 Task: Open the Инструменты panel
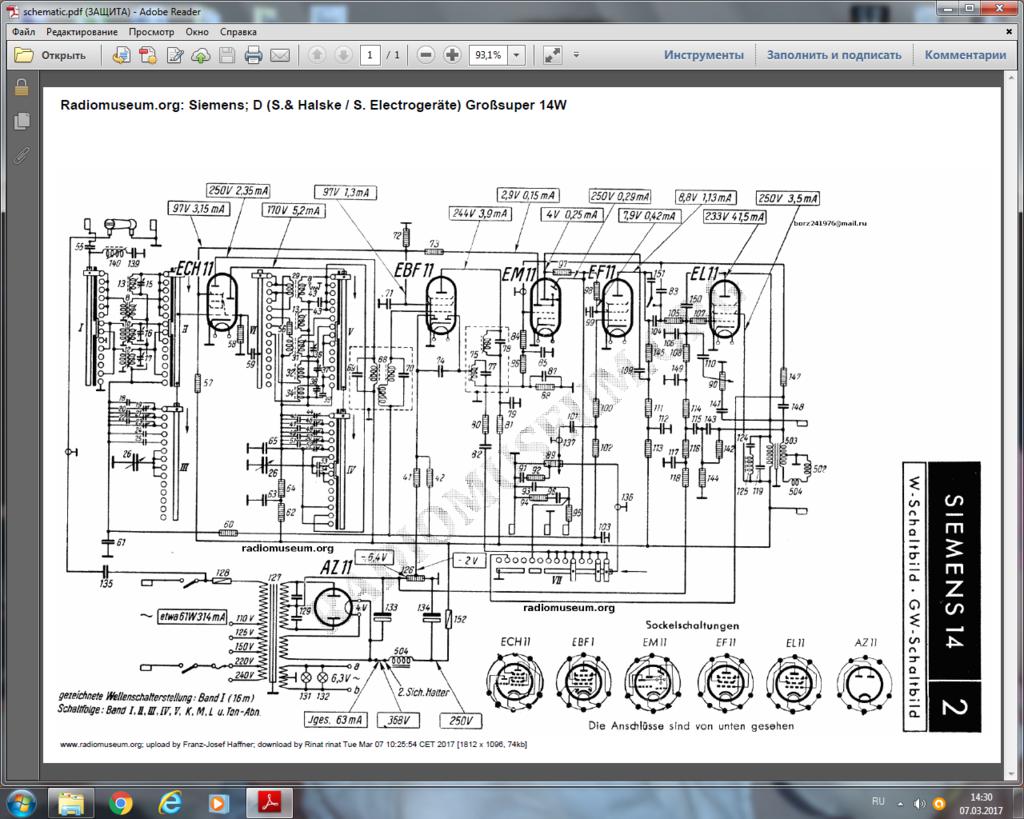[x=704, y=55]
